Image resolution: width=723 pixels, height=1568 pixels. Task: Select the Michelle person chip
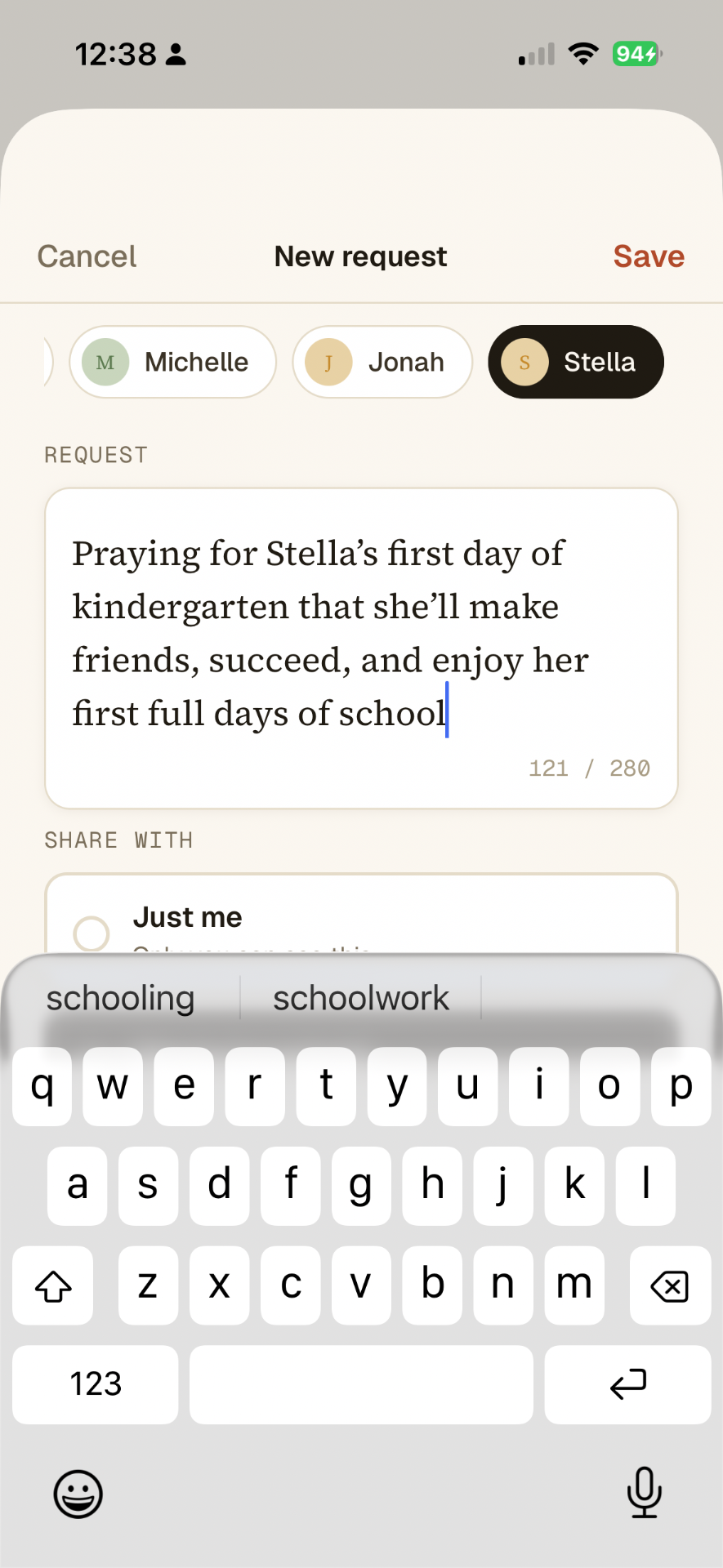(x=172, y=362)
